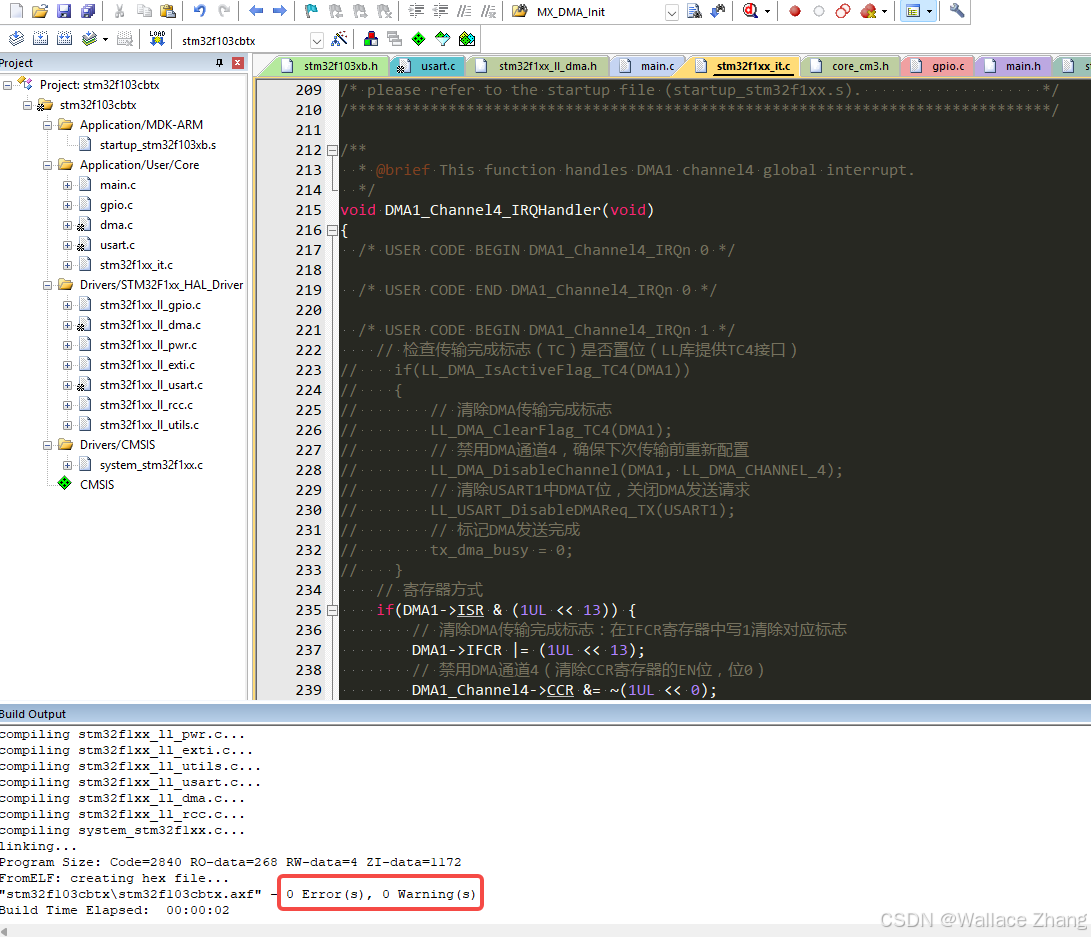Screen dimensions: 1091x937
Task: Toggle pin on the Project panel
Action: click(x=220, y=63)
